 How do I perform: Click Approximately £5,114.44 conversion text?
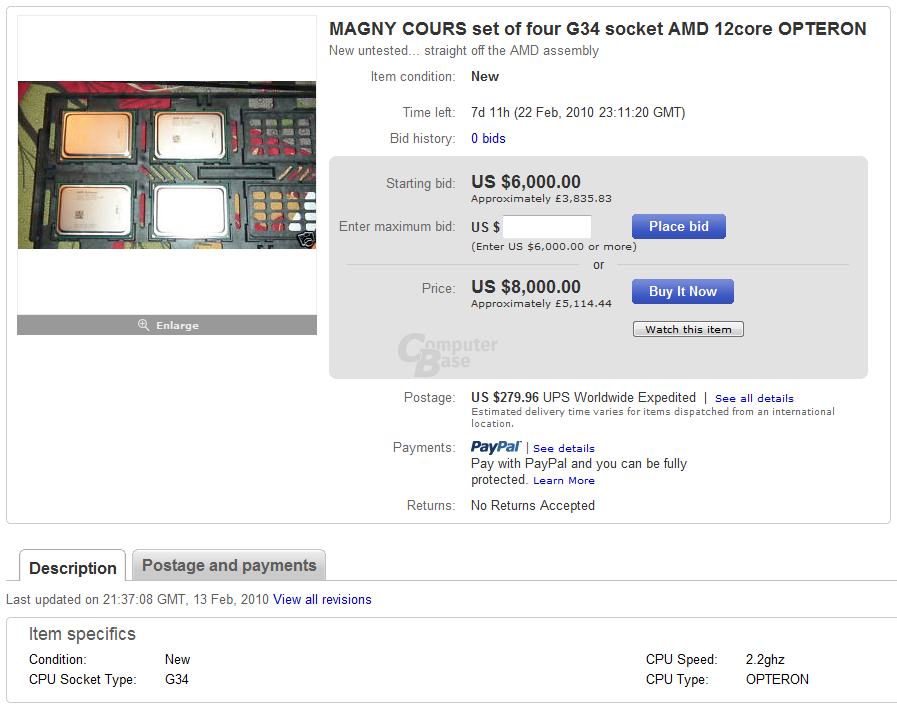(541, 304)
